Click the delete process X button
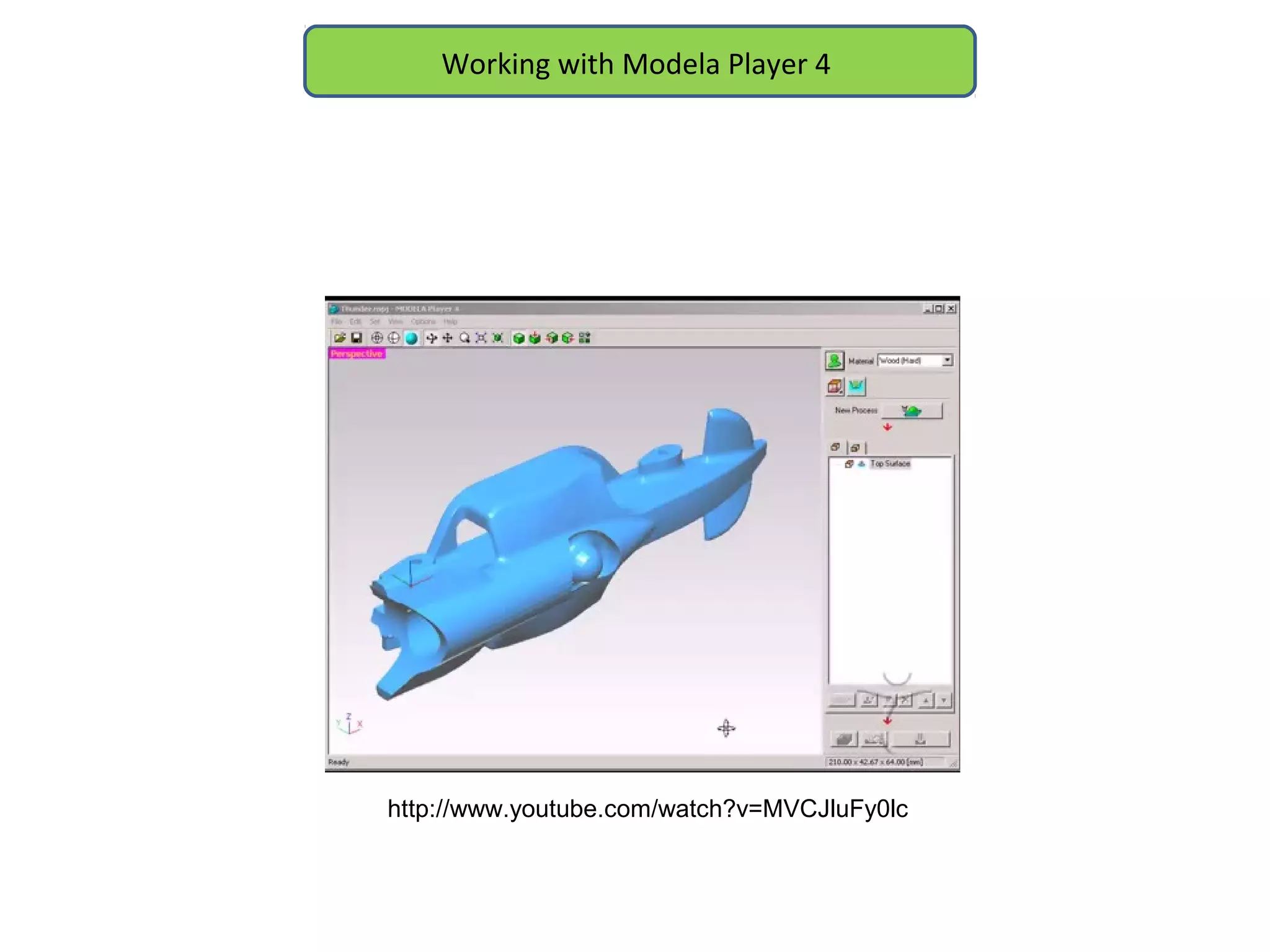 (905, 701)
